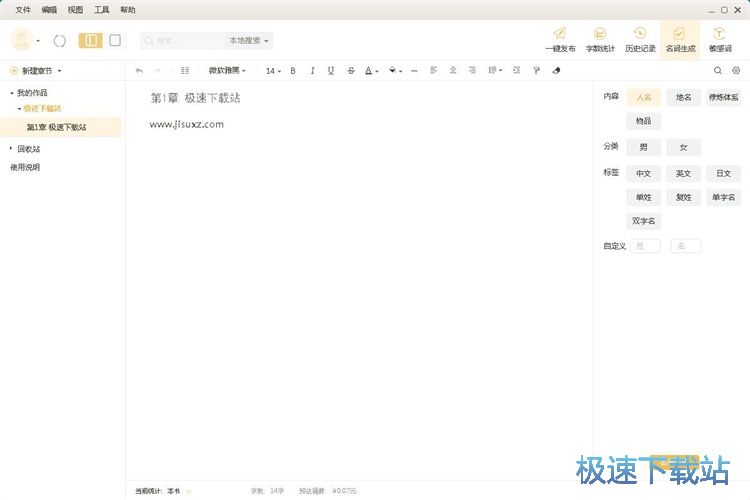
Task: Open the avatar account dropdown arrow
Action: tap(38, 41)
